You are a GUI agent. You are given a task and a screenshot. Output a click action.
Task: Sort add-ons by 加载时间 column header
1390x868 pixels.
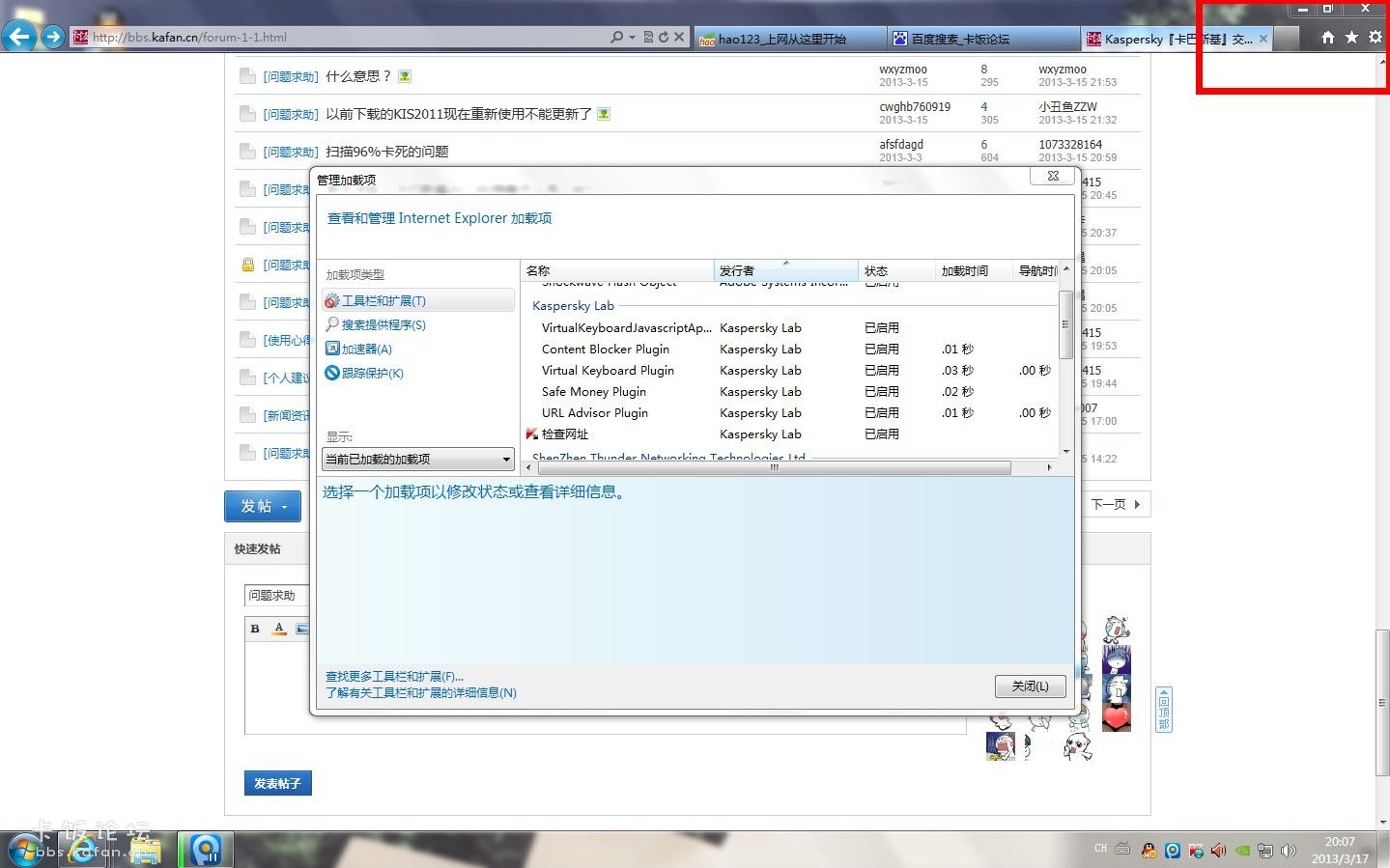pyautogui.click(x=974, y=270)
